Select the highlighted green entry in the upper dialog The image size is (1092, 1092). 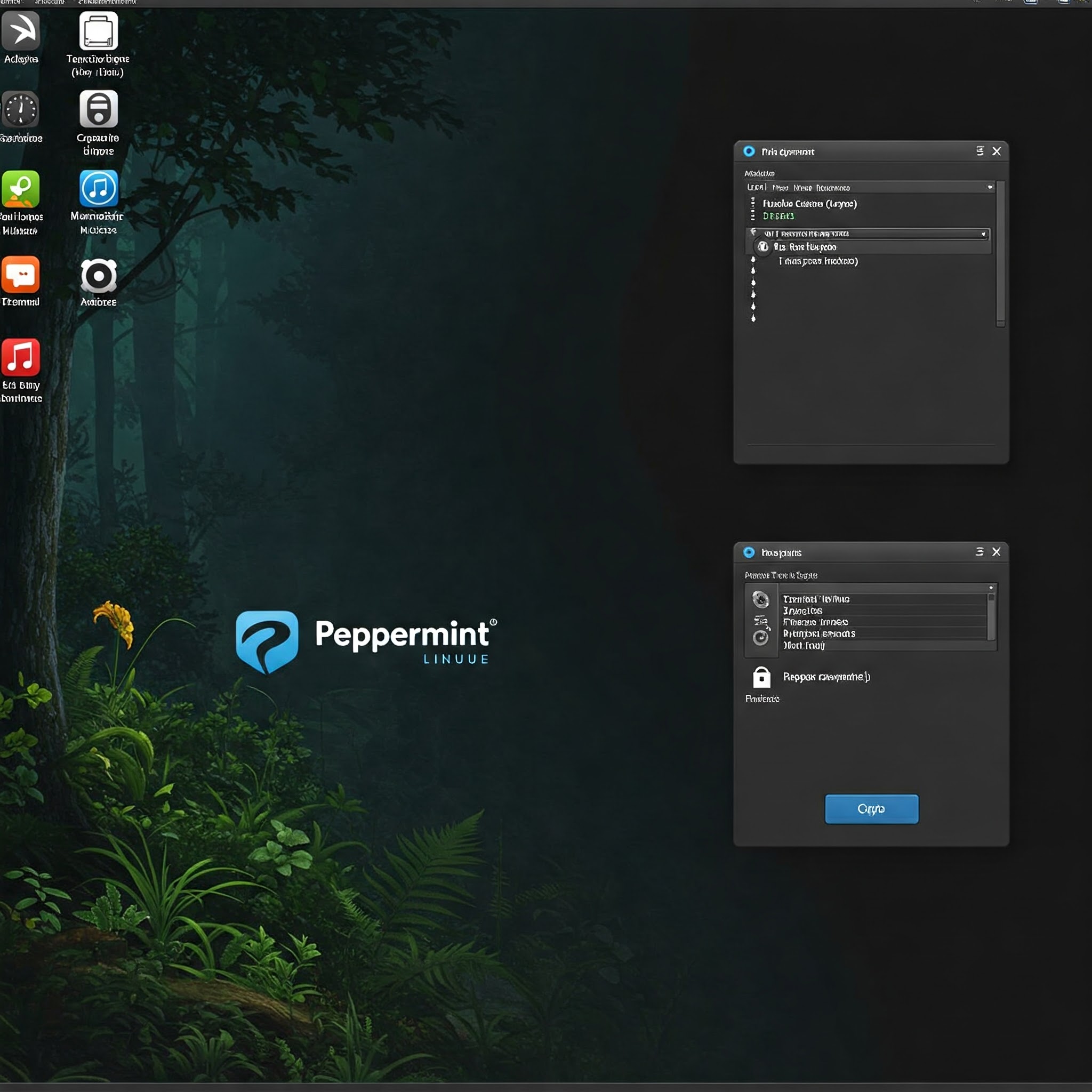[780, 216]
